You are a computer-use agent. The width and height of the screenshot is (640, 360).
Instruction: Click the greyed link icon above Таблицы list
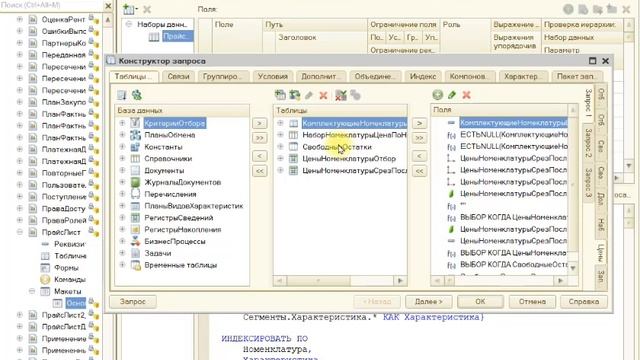(x=356, y=95)
